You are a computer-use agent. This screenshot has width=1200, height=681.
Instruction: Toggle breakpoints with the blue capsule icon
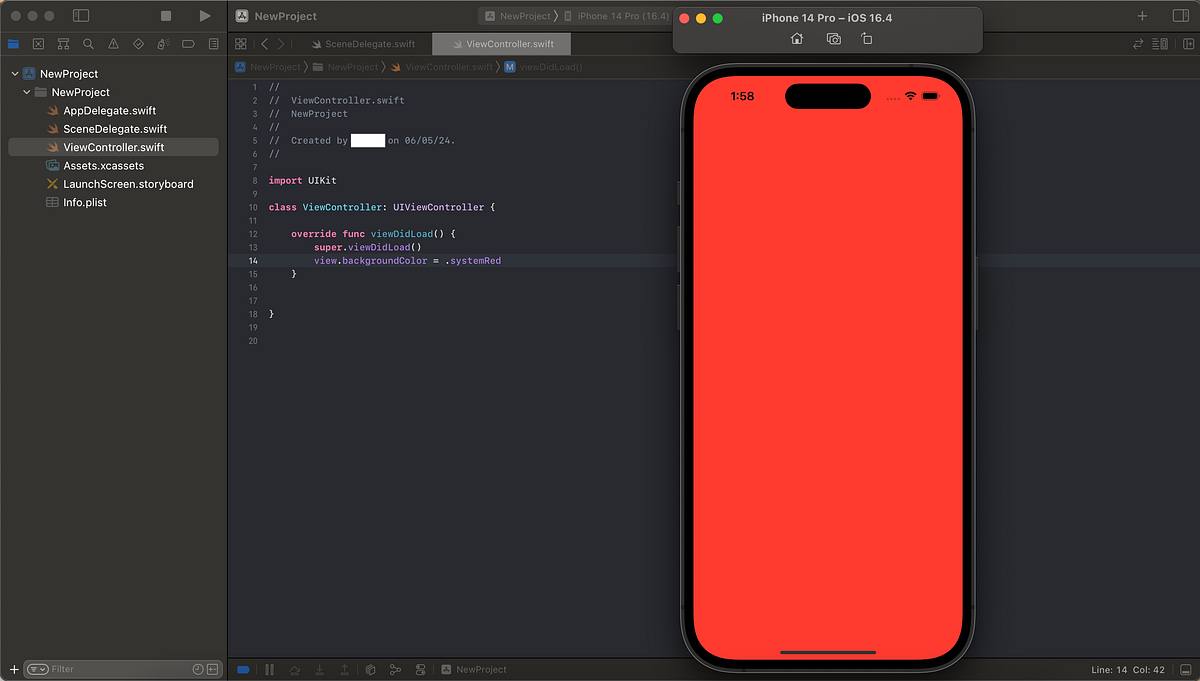tap(243, 669)
